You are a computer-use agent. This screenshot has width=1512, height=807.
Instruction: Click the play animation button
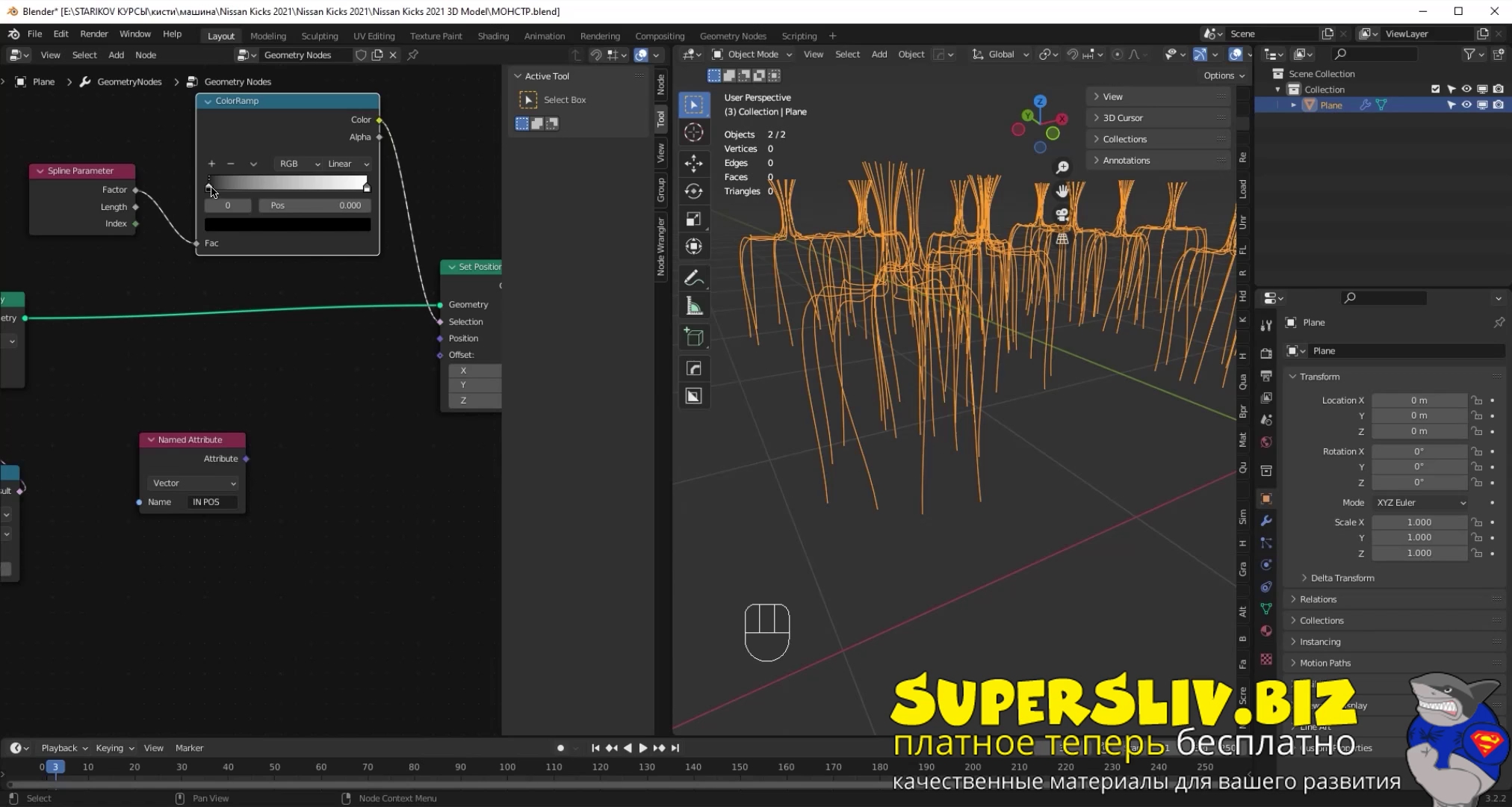pos(642,748)
